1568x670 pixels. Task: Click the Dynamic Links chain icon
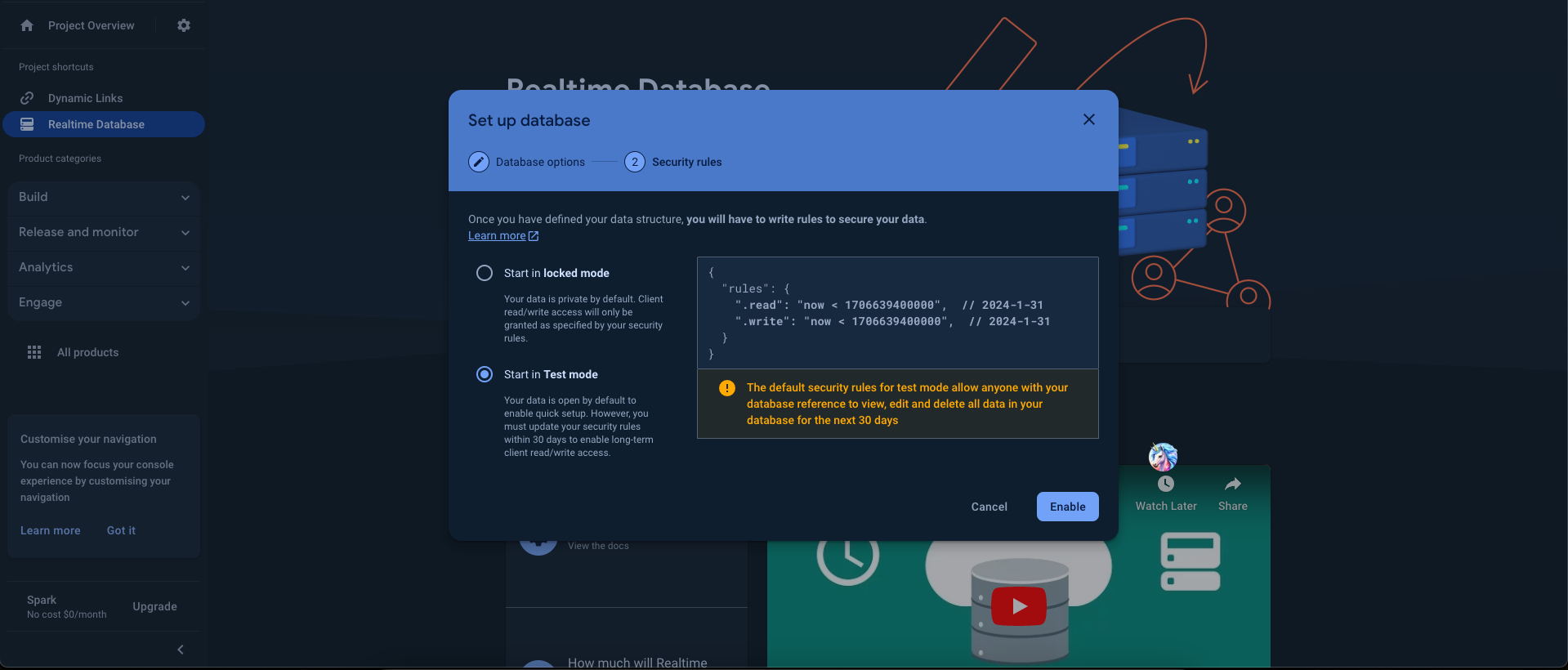[x=27, y=98]
